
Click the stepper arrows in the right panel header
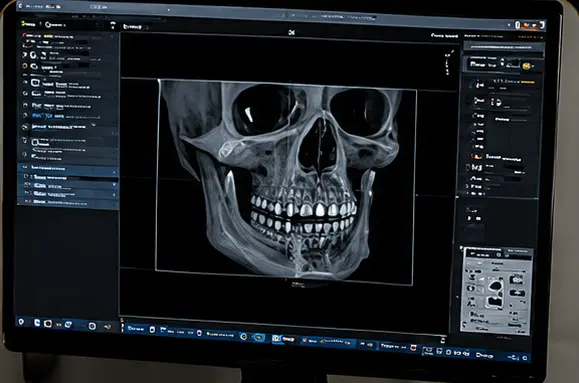pyautogui.click(x=502, y=63)
